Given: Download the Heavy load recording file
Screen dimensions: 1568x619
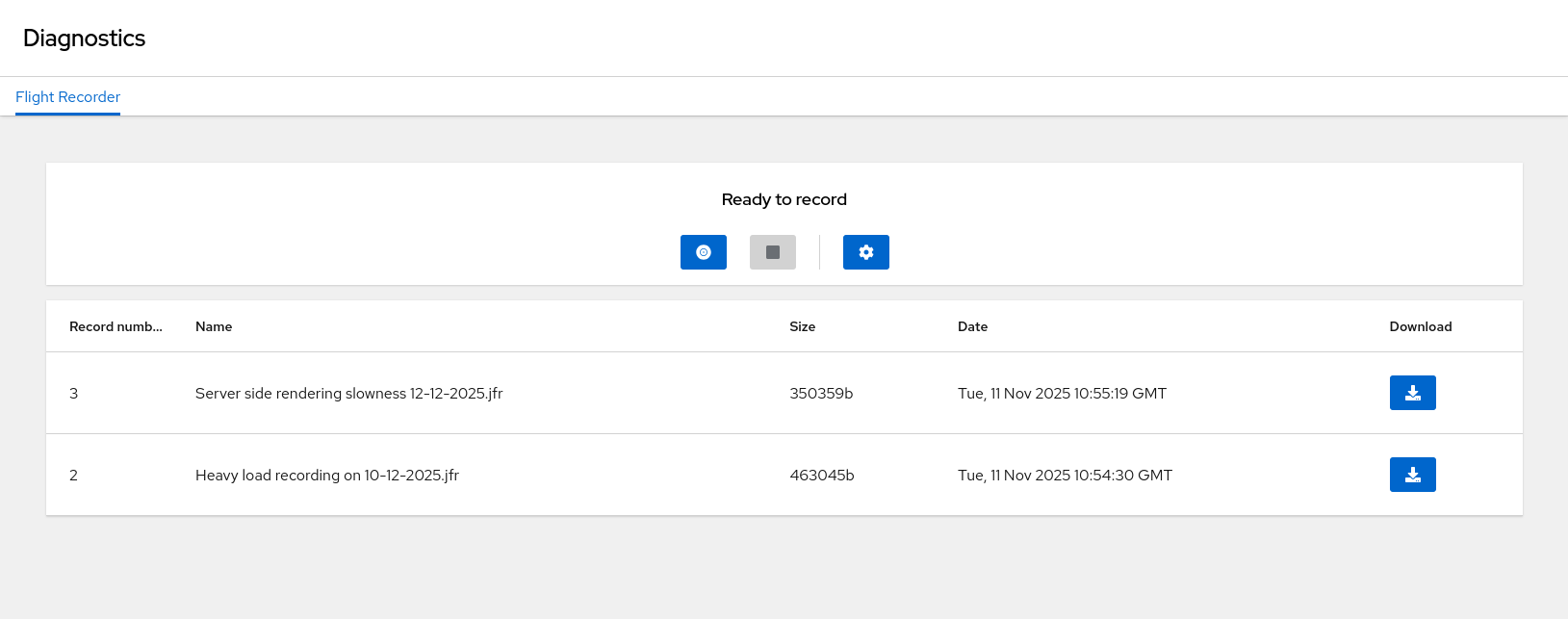Looking at the screenshot, I should (x=1412, y=475).
